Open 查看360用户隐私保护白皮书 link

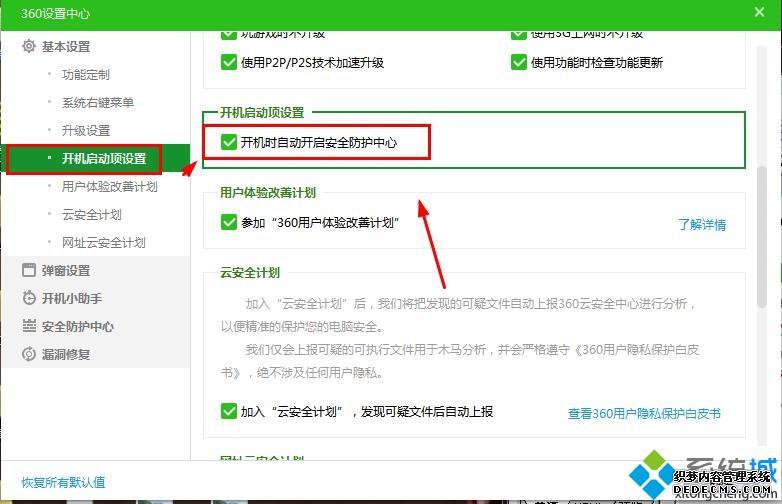[x=644, y=413]
